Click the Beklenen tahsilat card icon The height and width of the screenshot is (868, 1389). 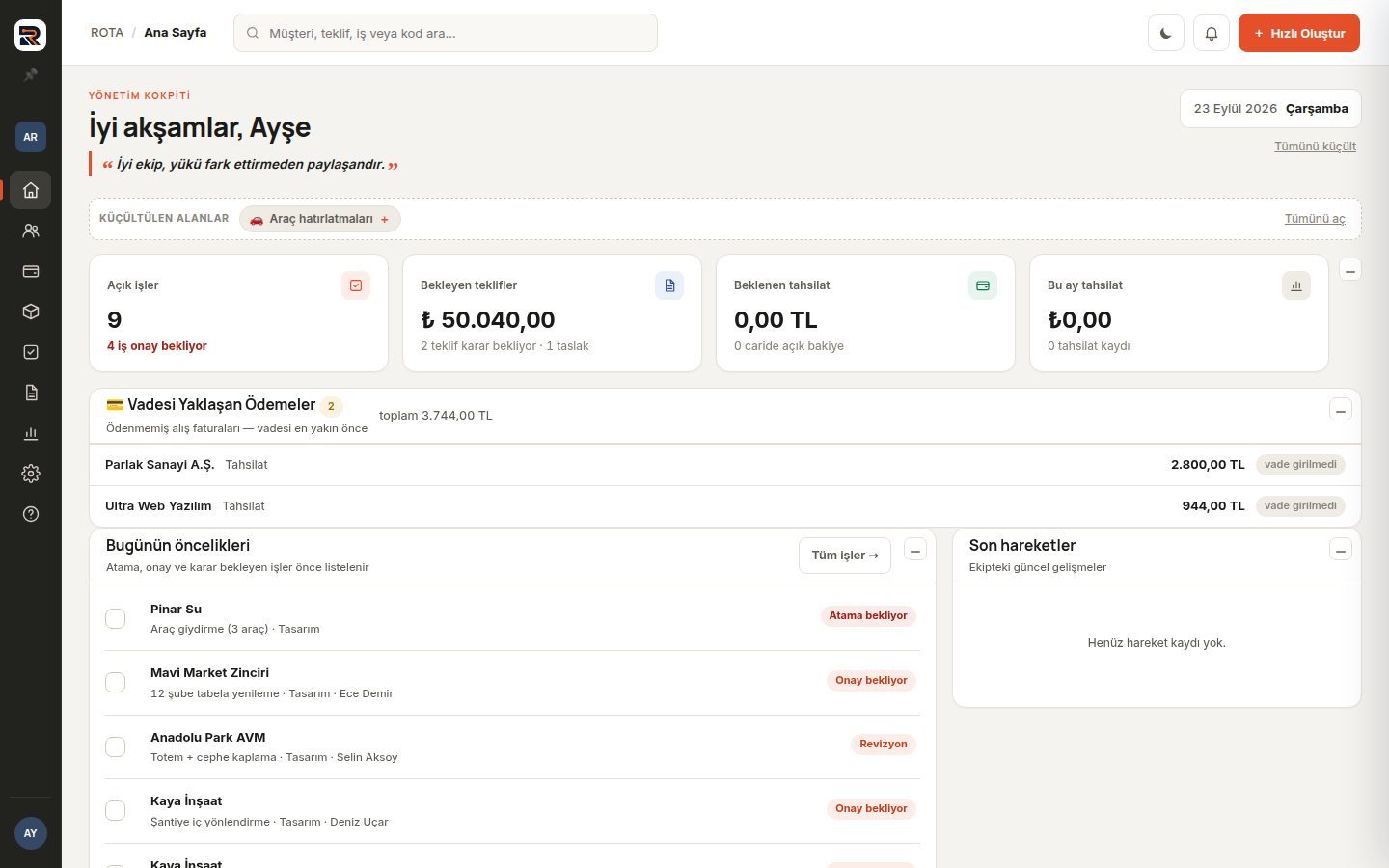[983, 285]
